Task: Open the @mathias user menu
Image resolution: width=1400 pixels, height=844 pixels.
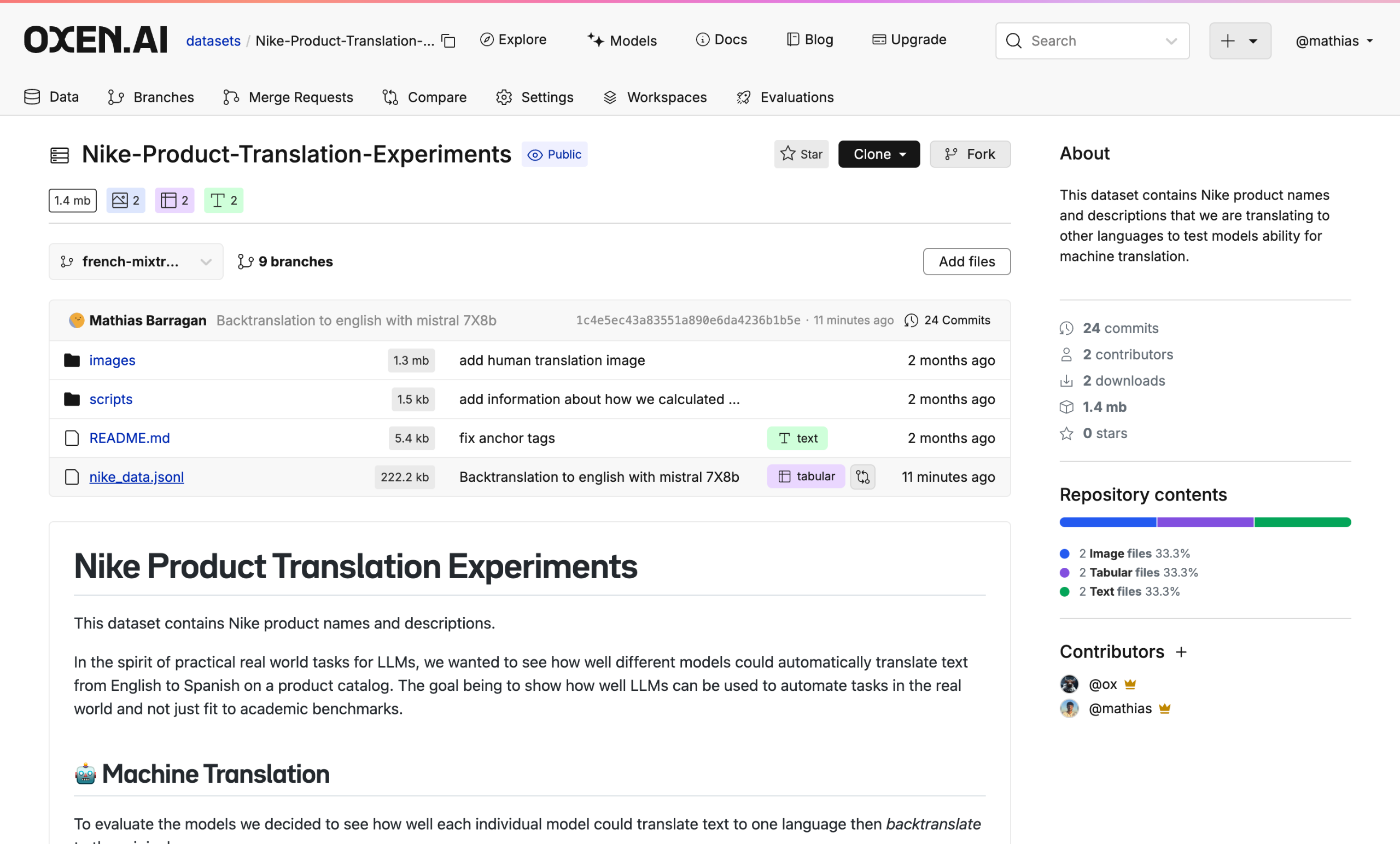Action: click(x=1333, y=41)
